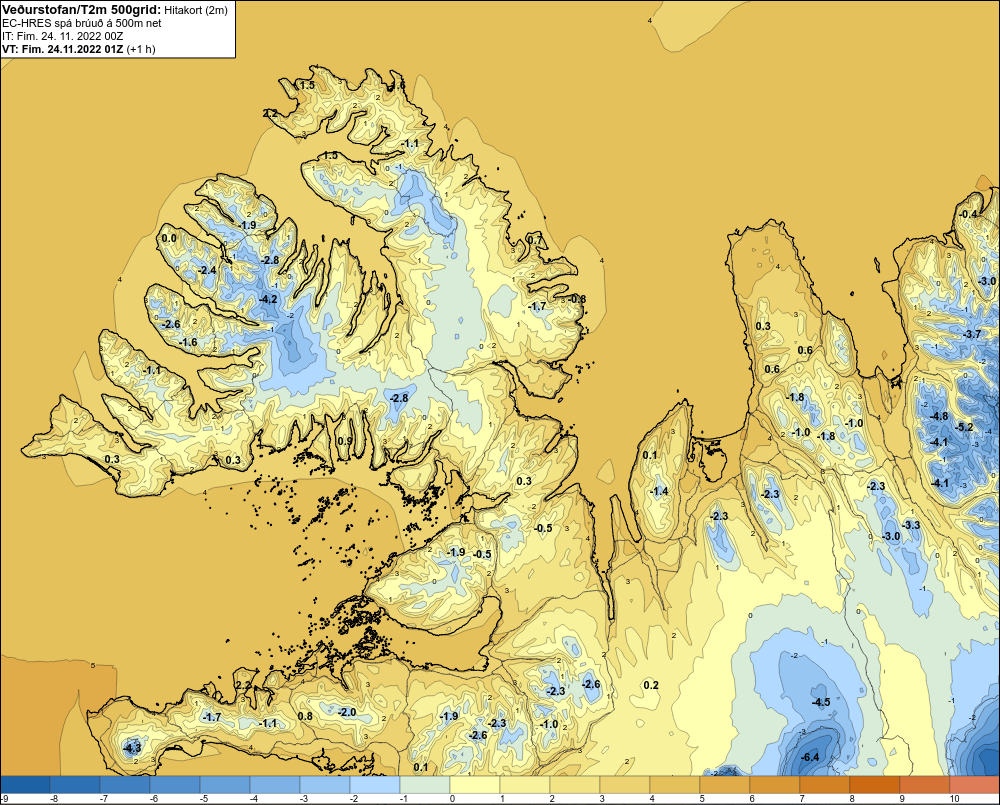Select the legend color swatch between -6 and -5

tap(175, 784)
